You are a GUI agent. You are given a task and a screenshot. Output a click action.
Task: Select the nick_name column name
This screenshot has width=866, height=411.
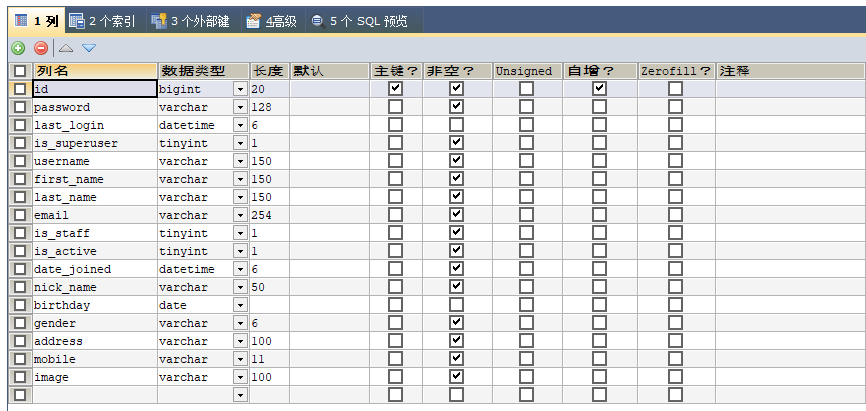pyautogui.click(x=95, y=287)
